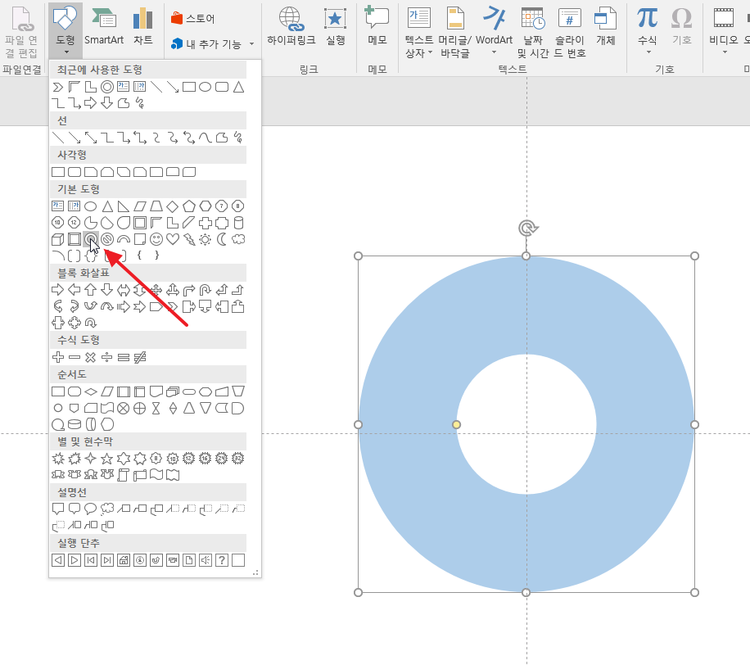Choose the U-Turn Arrow shape
750x665 pixels.
coord(205,290)
